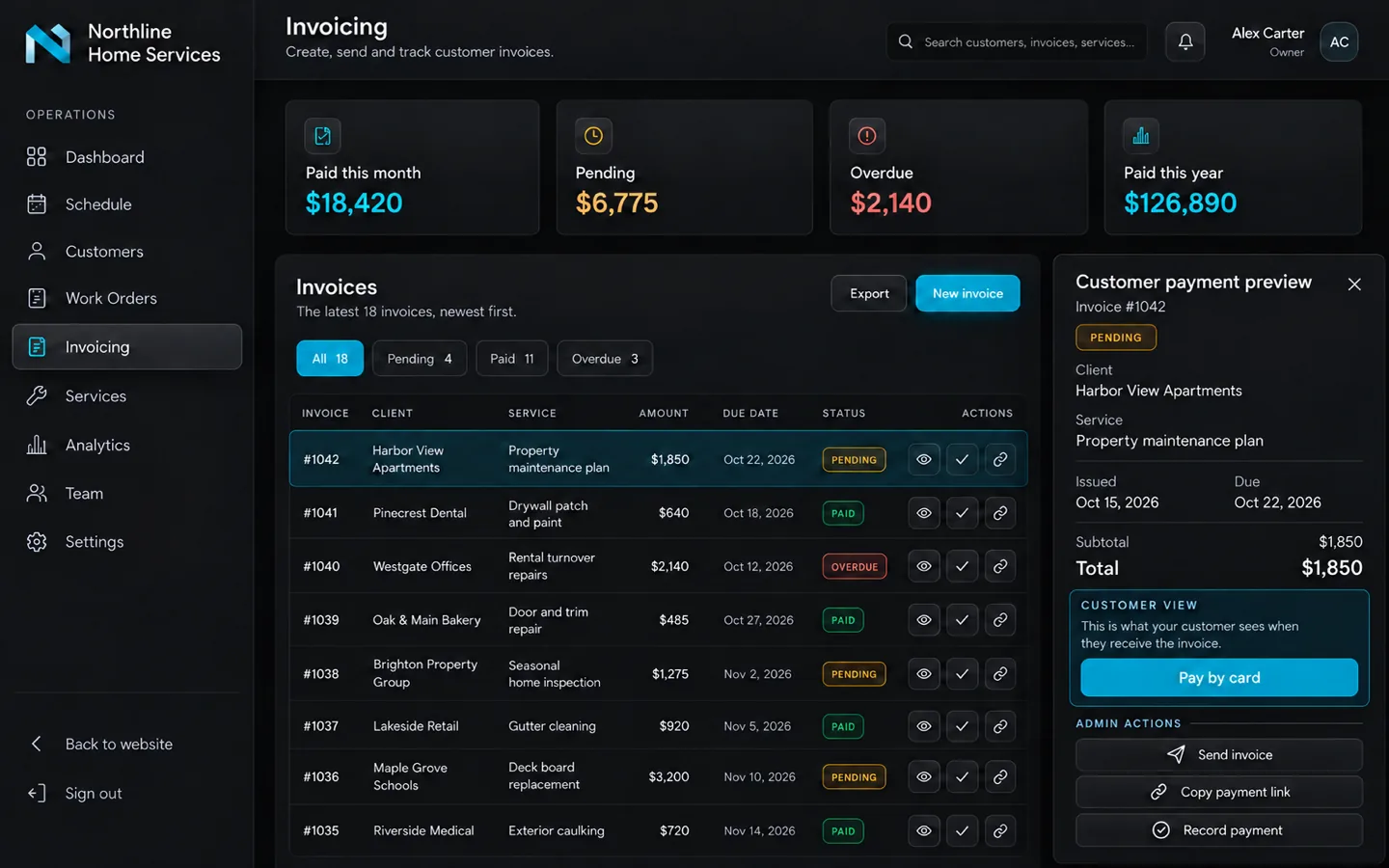Click the Overdue alert card icon
This screenshot has height=868, width=1389.
point(866,136)
